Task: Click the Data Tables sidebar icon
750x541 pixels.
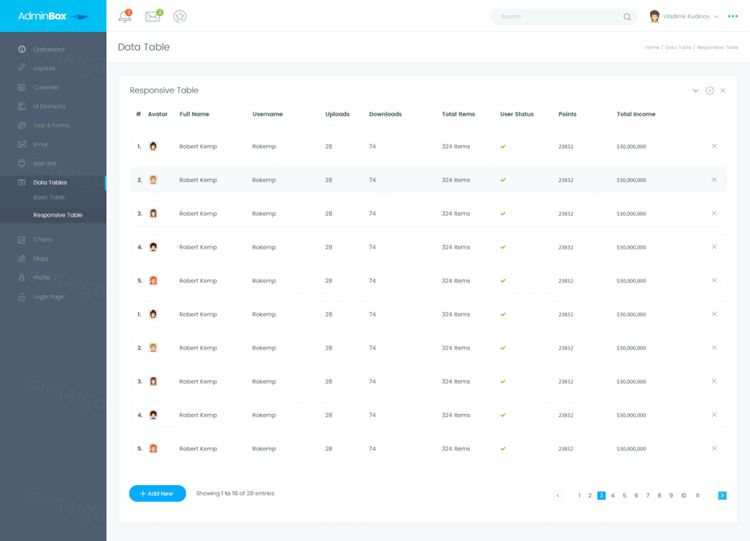Action: [x=22, y=182]
